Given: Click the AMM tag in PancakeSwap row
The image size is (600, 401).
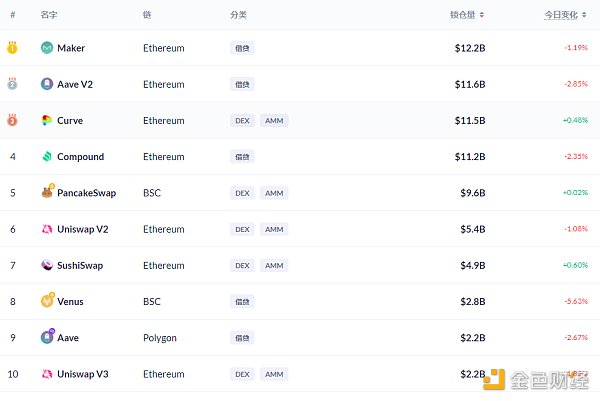Looking at the screenshot, I should tap(274, 193).
